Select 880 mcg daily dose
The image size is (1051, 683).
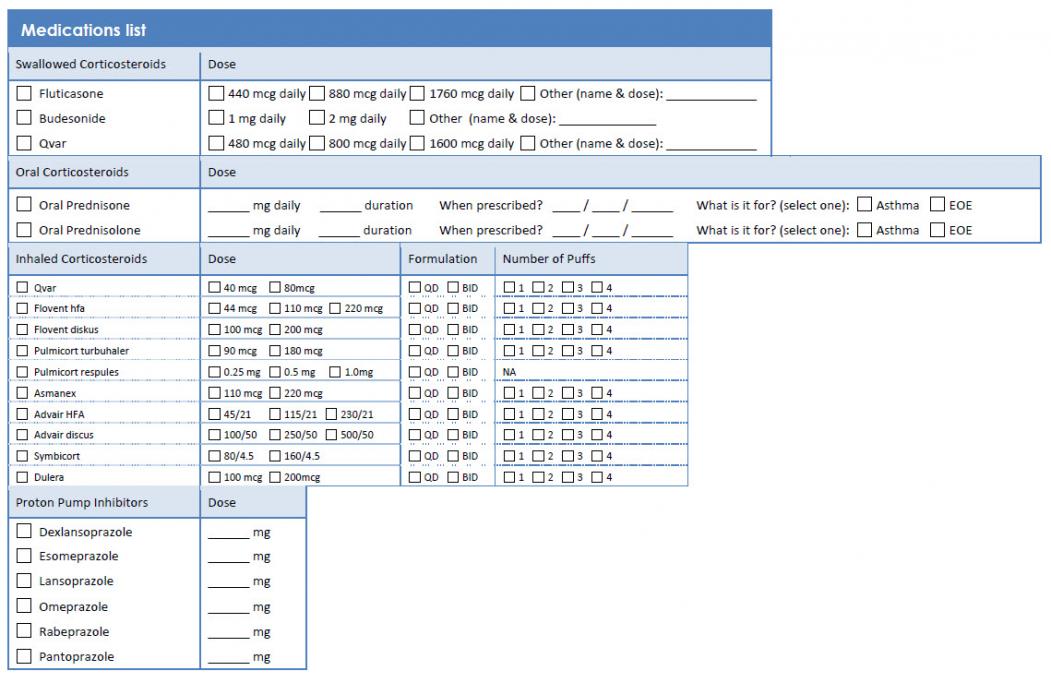[x=317, y=93]
